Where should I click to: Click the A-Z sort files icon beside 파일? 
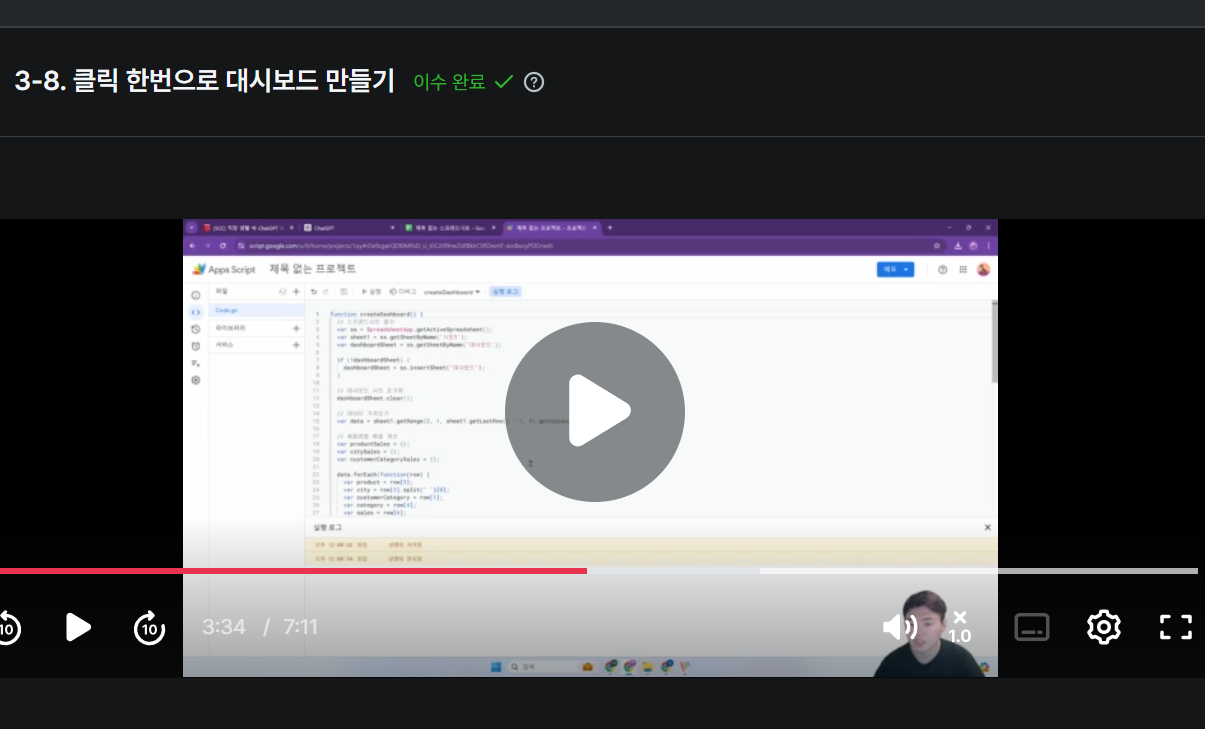(283, 291)
